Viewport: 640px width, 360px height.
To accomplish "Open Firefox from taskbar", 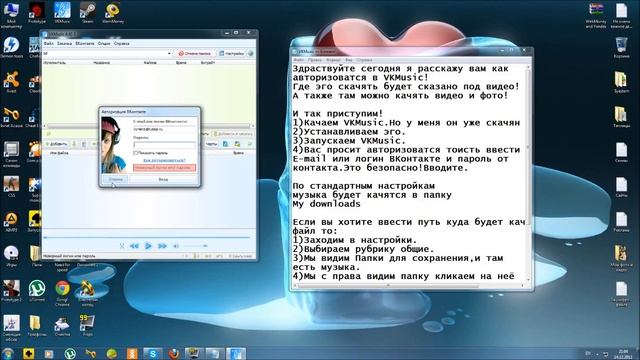I will click(173, 353).
